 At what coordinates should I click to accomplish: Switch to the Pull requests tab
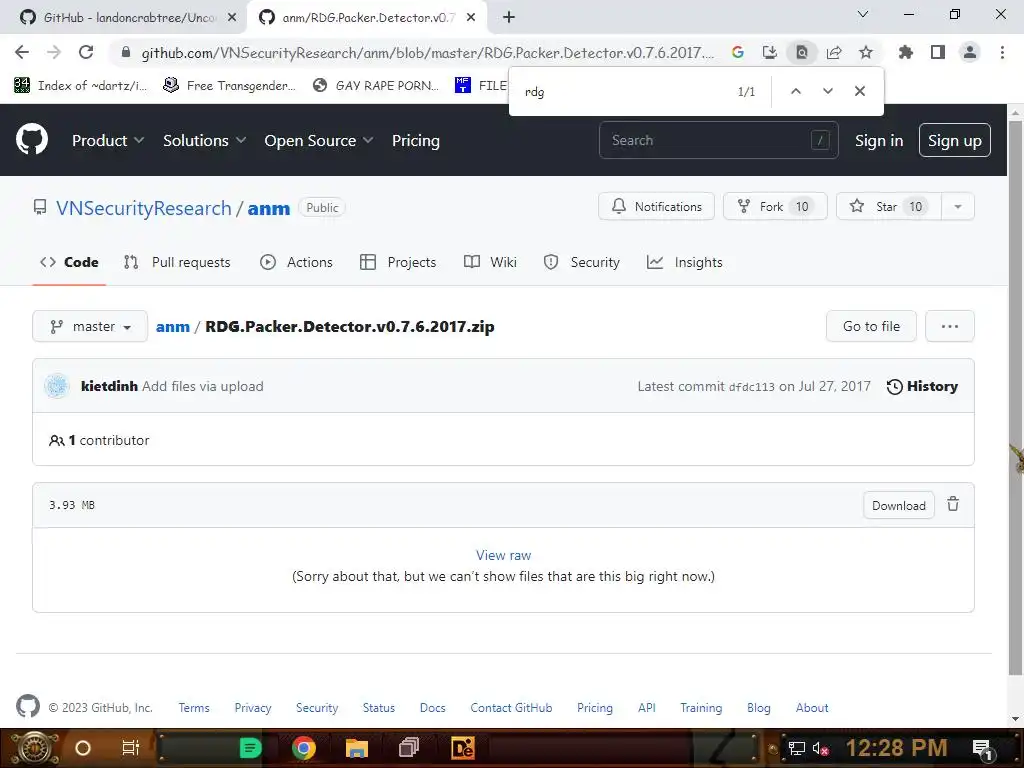point(177,262)
